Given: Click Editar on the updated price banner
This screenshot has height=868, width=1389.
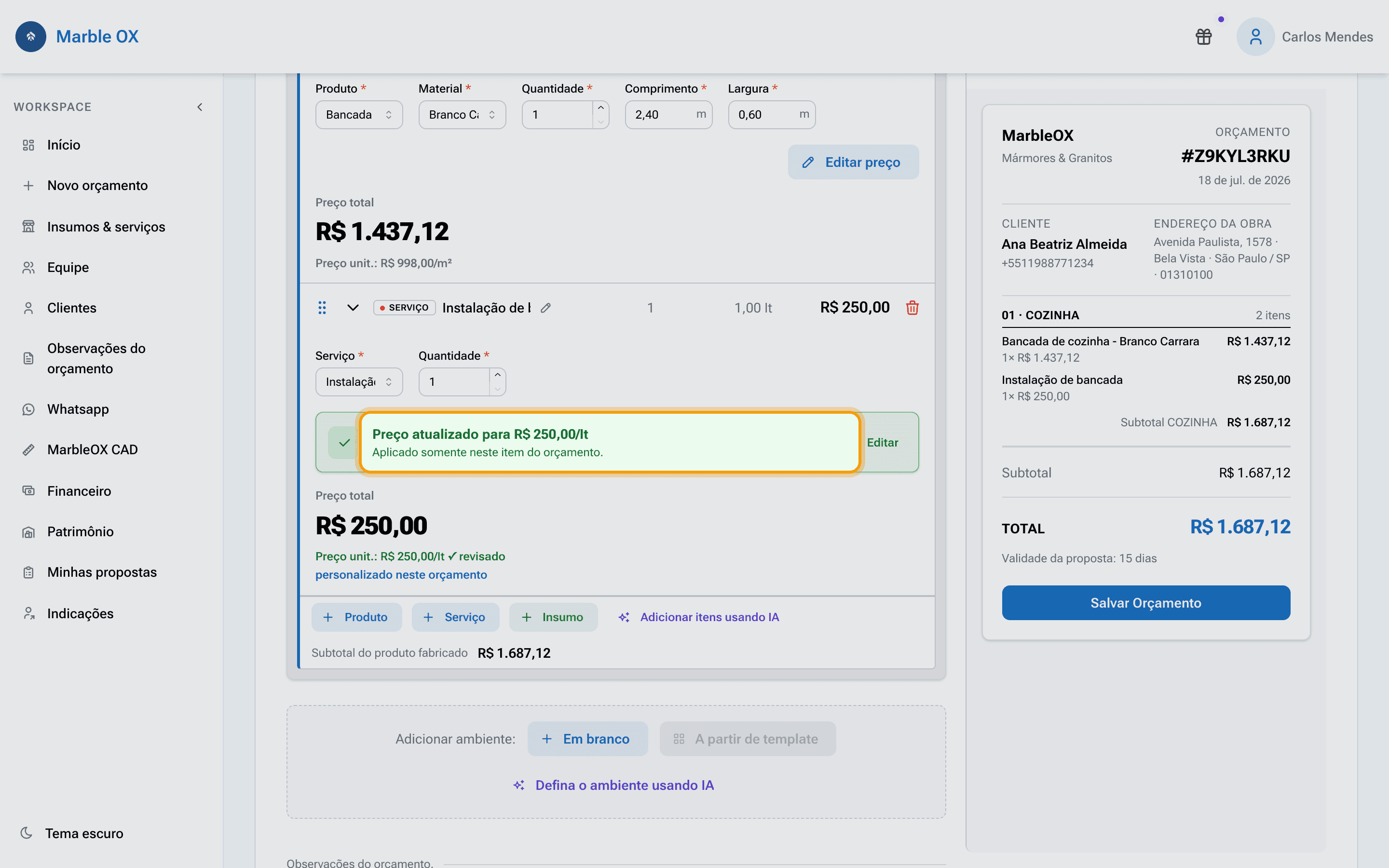Looking at the screenshot, I should (882, 443).
